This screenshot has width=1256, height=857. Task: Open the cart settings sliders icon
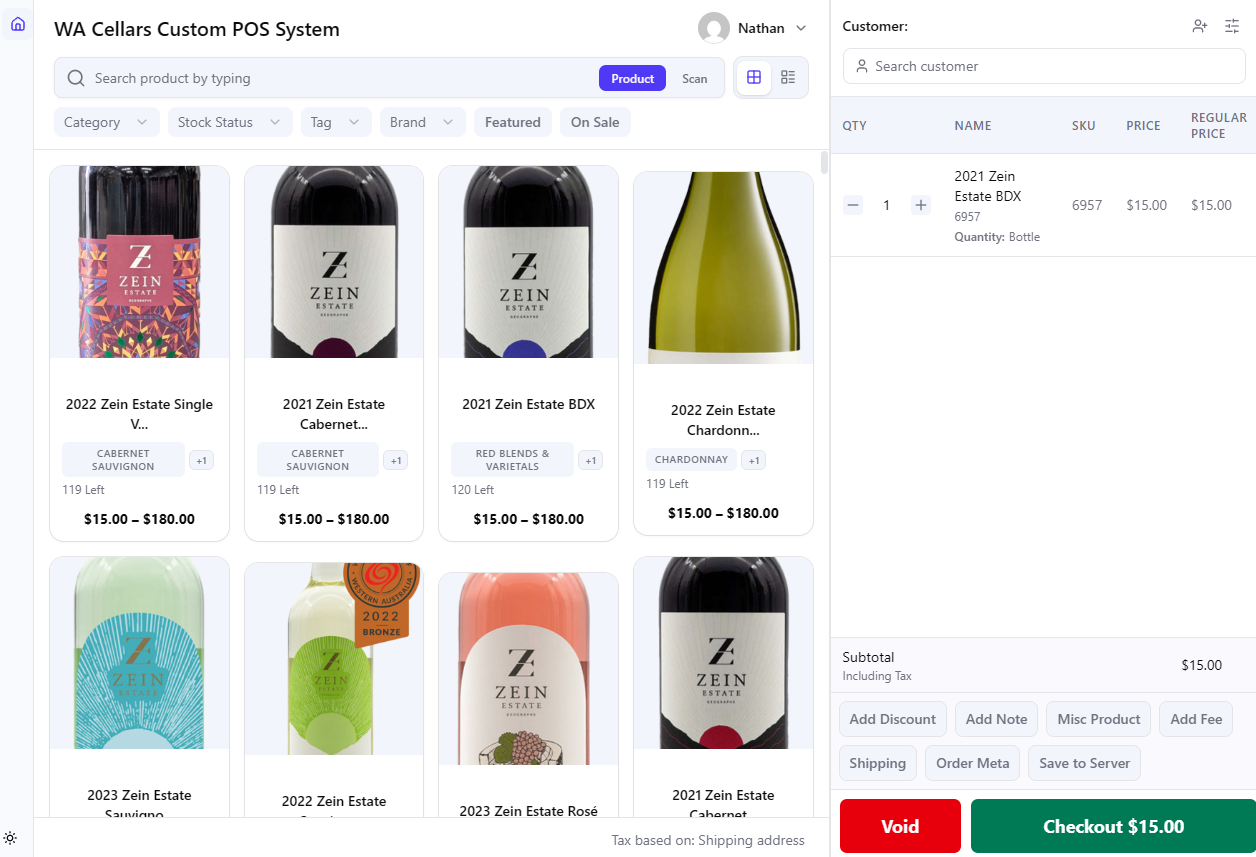1232,26
